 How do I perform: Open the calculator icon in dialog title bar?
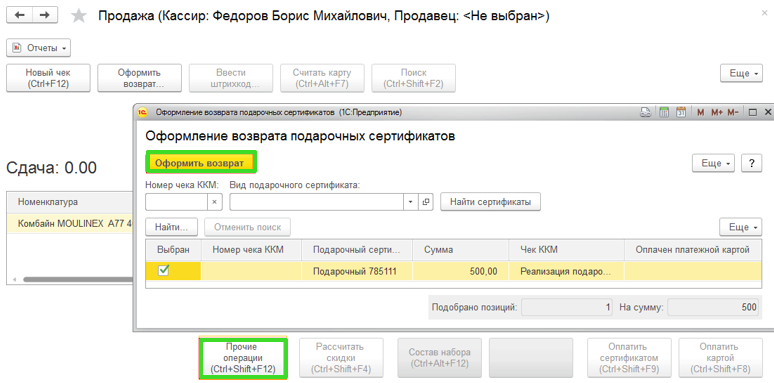click(664, 113)
